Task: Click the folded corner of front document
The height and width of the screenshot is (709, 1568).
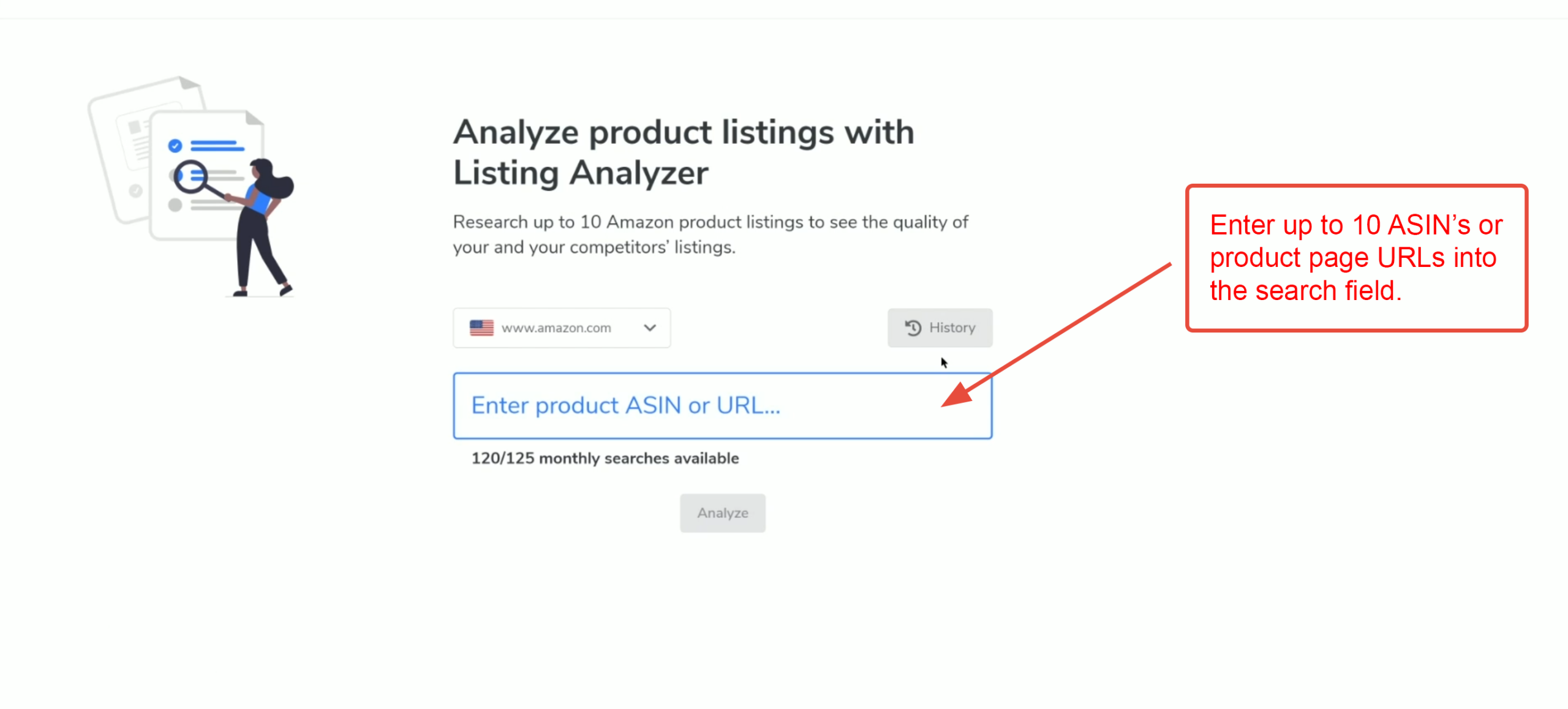Action: tap(254, 118)
